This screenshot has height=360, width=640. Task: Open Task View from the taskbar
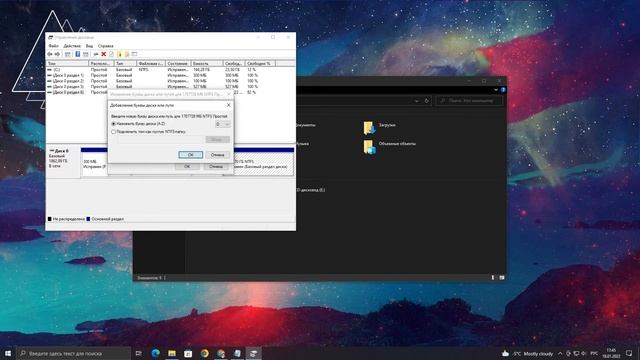point(139,353)
